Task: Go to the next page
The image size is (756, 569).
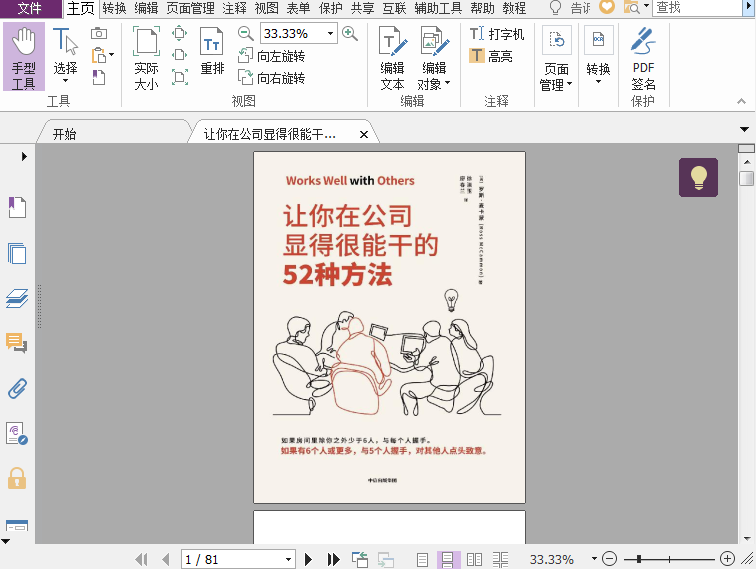Action: point(309,559)
